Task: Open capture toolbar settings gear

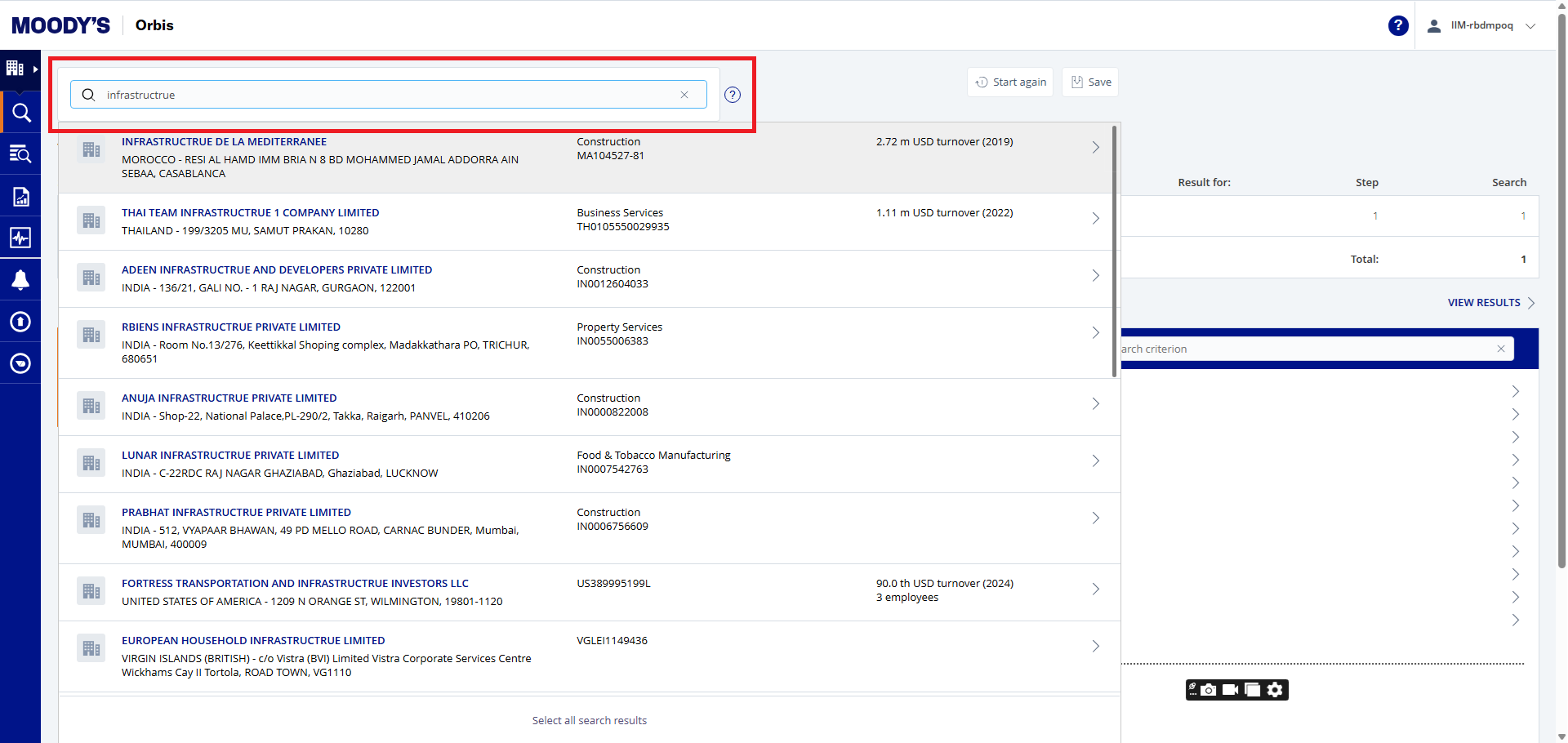Action: [1275, 690]
